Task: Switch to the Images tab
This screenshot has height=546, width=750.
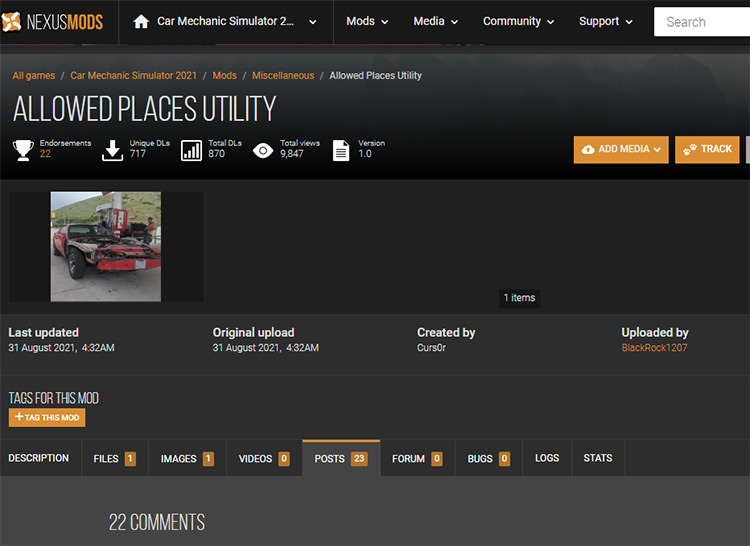Action: click(x=187, y=459)
